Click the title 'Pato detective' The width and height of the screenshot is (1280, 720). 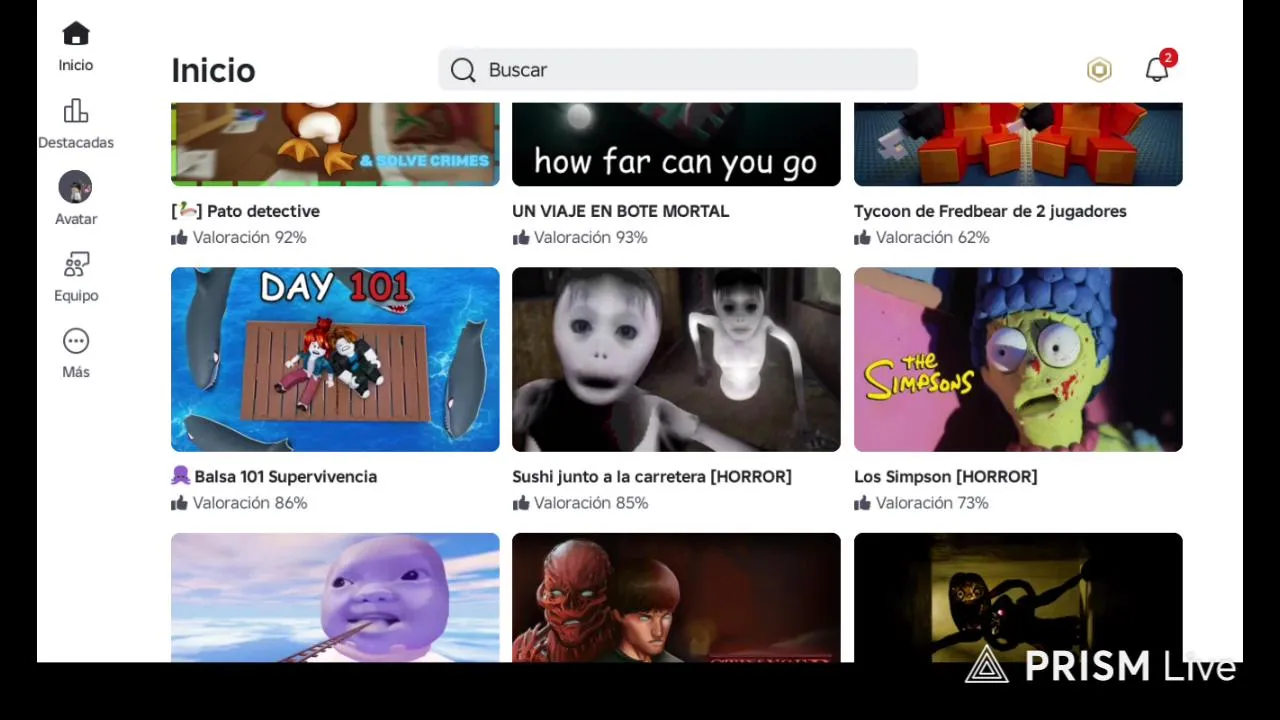(x=263, y=211)
